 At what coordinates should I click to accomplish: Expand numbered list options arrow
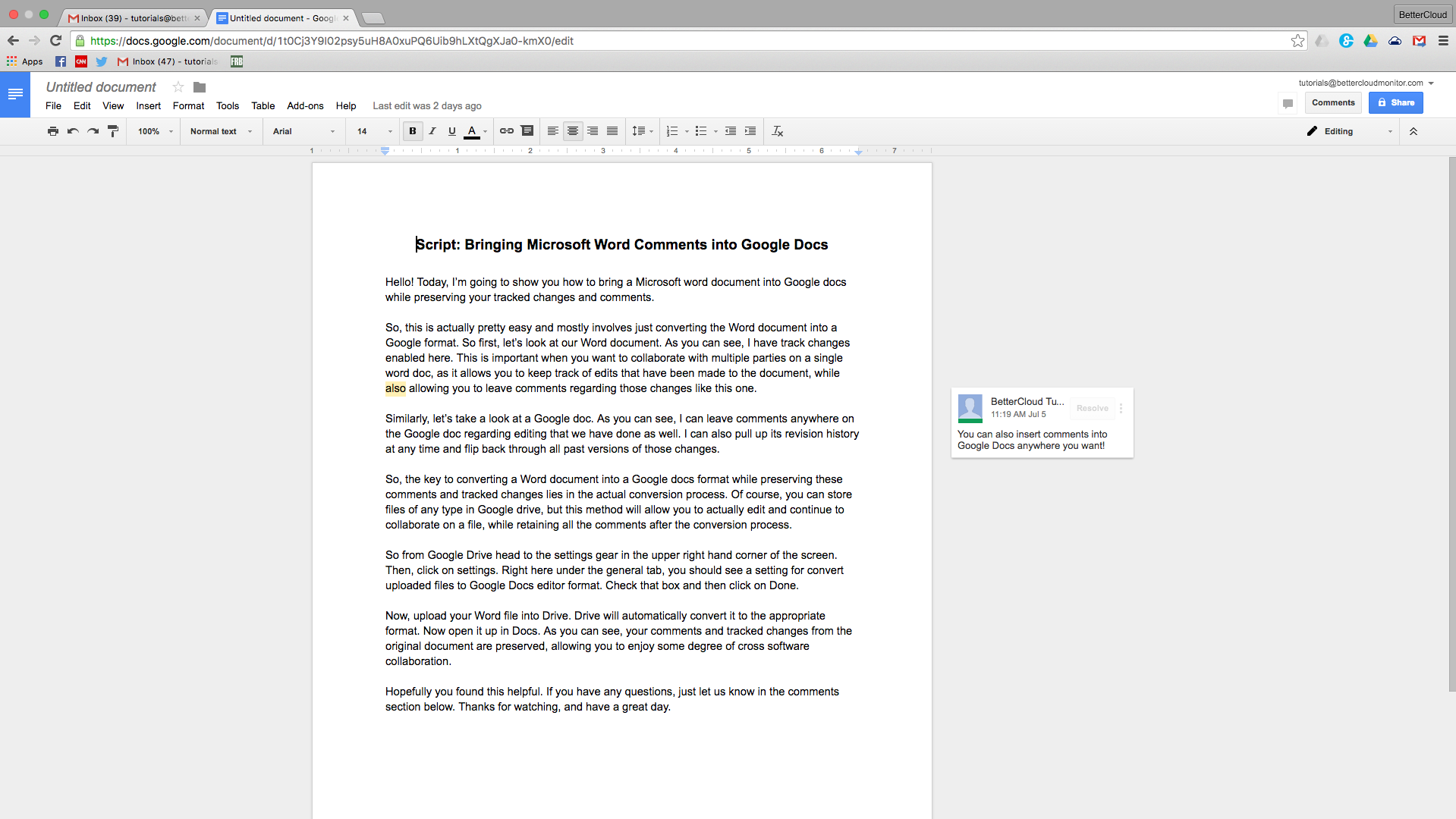point(687,132)
